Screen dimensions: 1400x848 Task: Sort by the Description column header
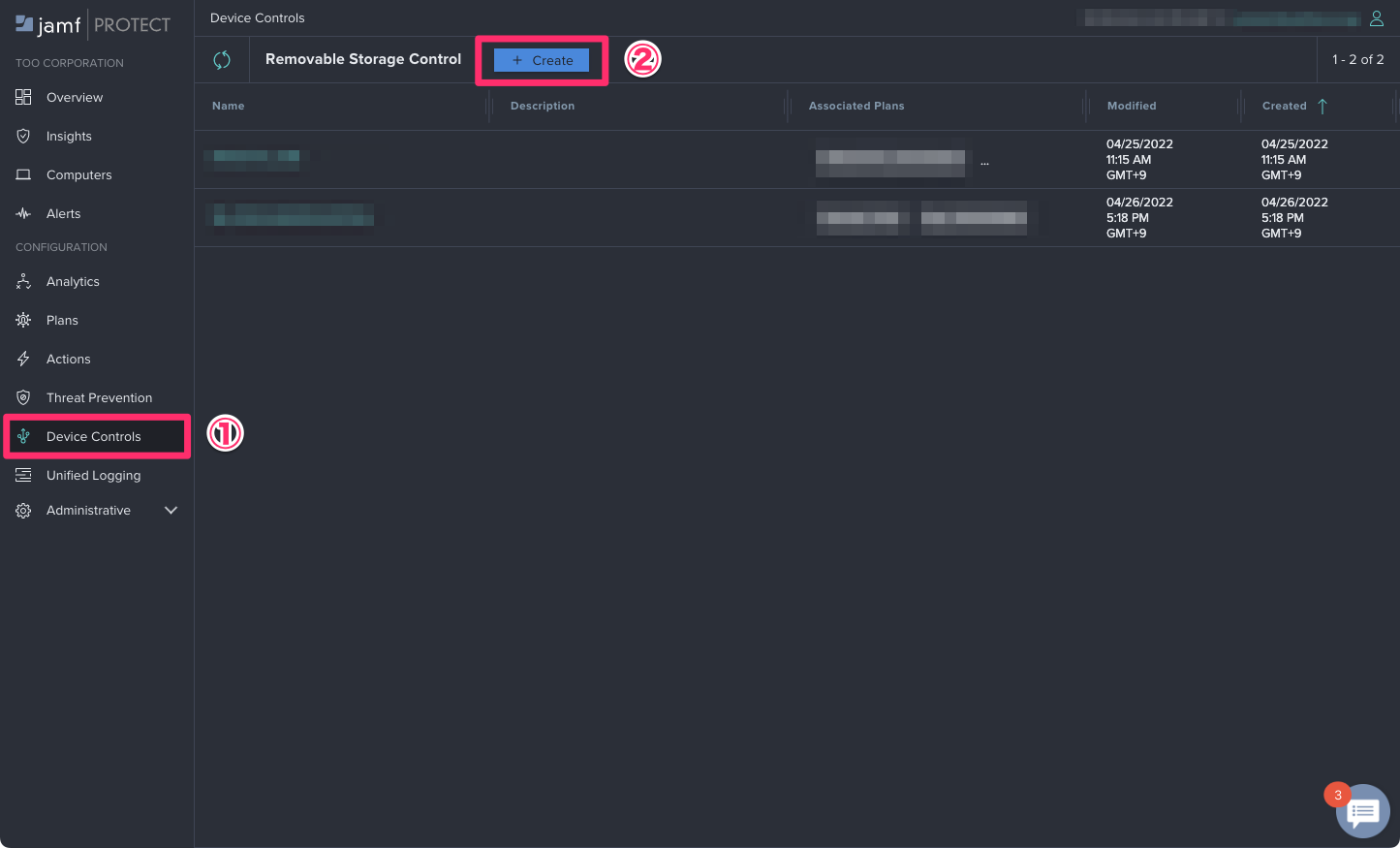pos(543,106)
